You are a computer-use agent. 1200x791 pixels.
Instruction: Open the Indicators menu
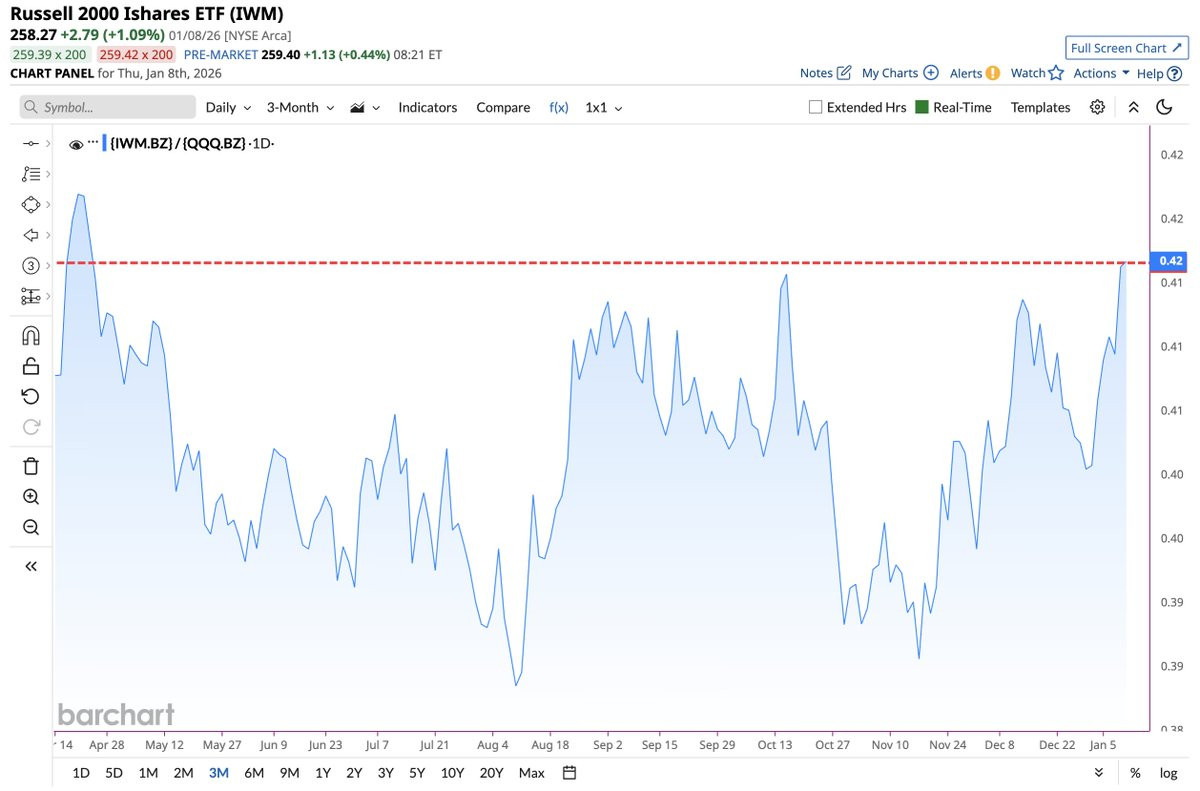(x=428, y=107)
